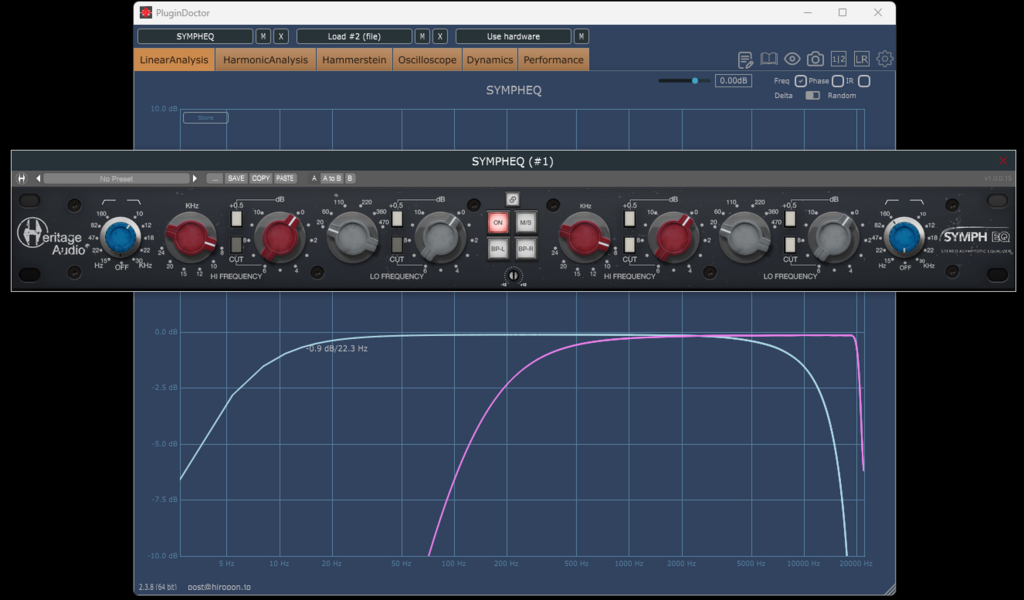Click the COPY button
This screenshot has height=600, width=1024.
click(x=261, y=178)
